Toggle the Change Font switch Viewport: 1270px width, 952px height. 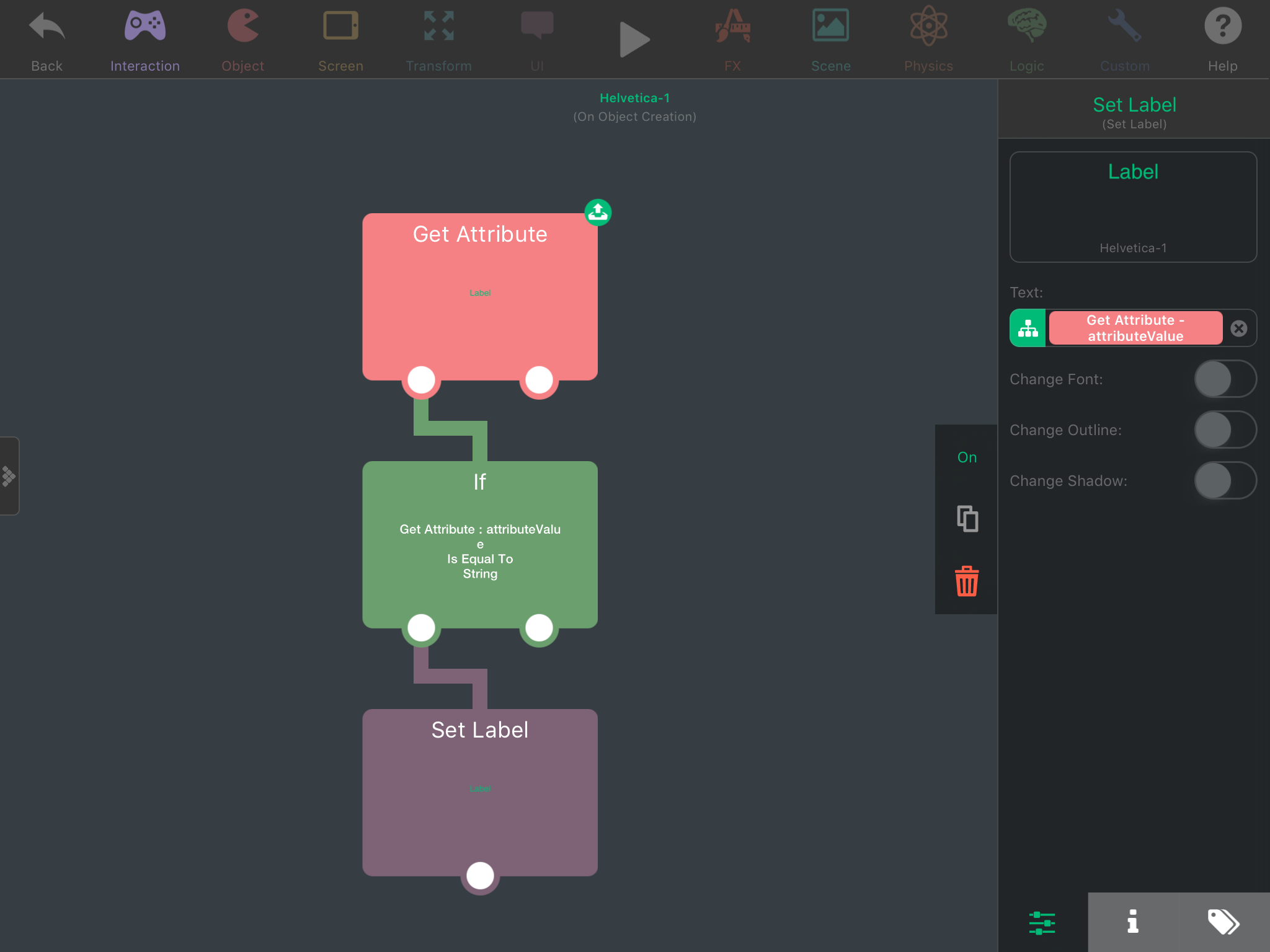click(1225, 379)
